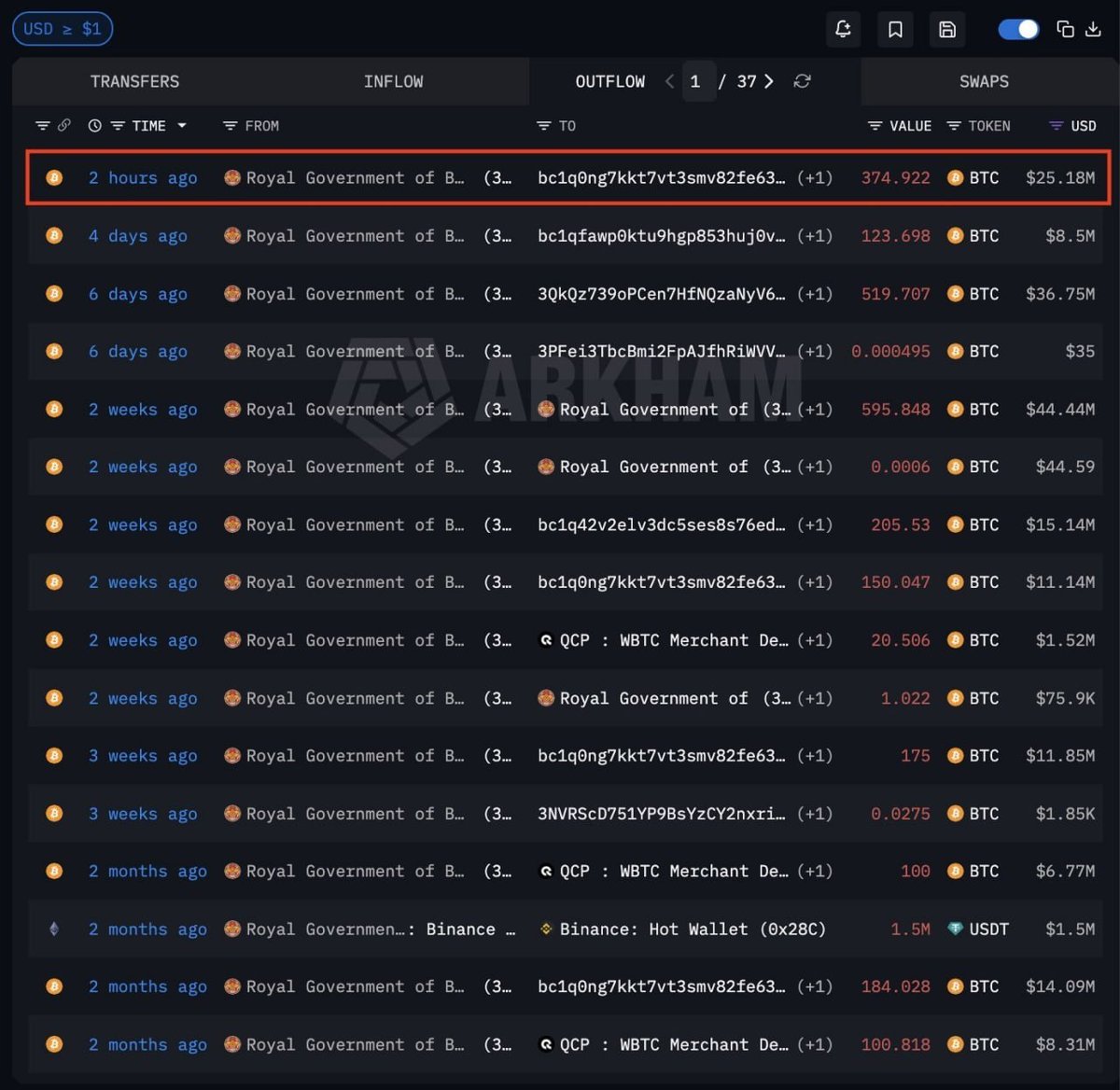The width and height of the screenshot is (1120, 1090).
Task: Click the save floppy disk icon
Action: 947,30
